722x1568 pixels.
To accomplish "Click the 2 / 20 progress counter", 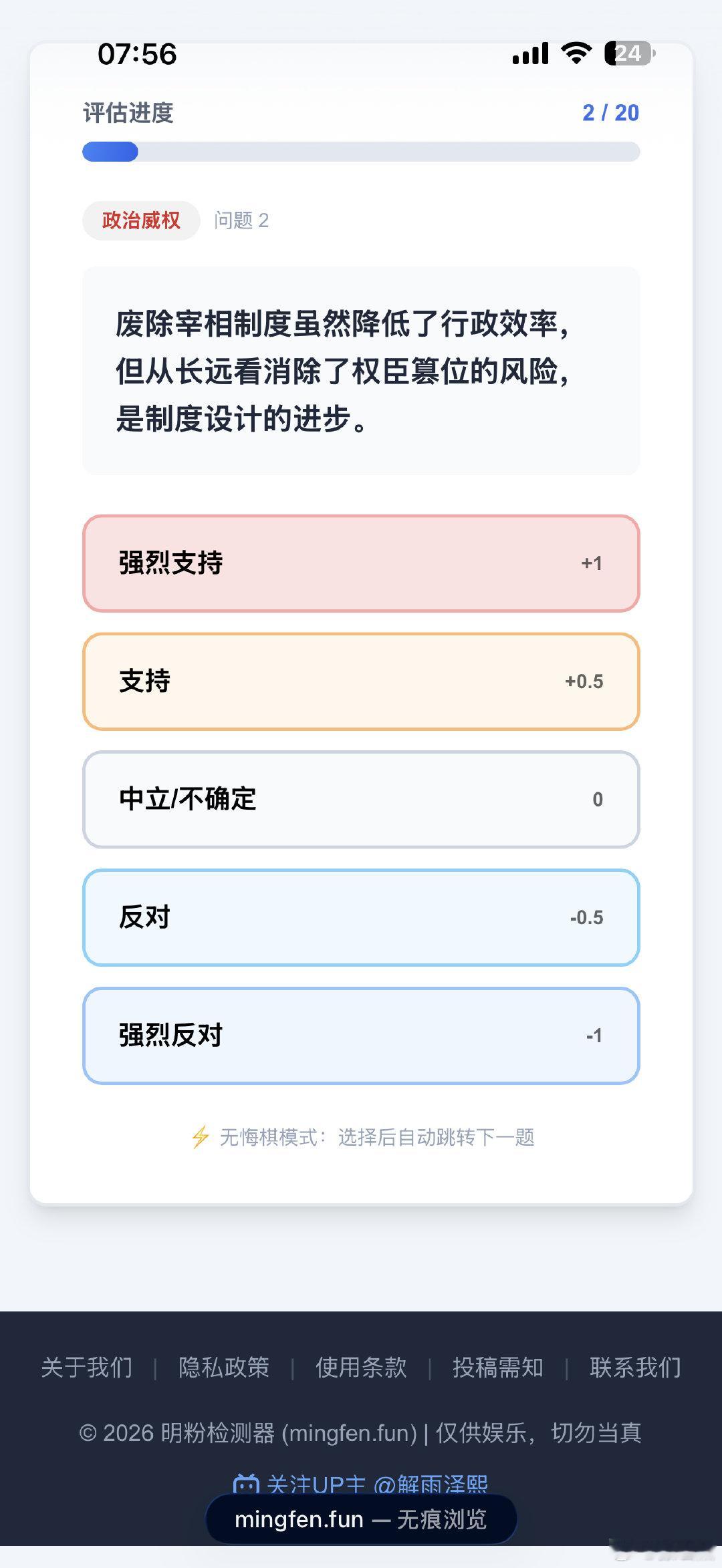I will coord(610,113).
